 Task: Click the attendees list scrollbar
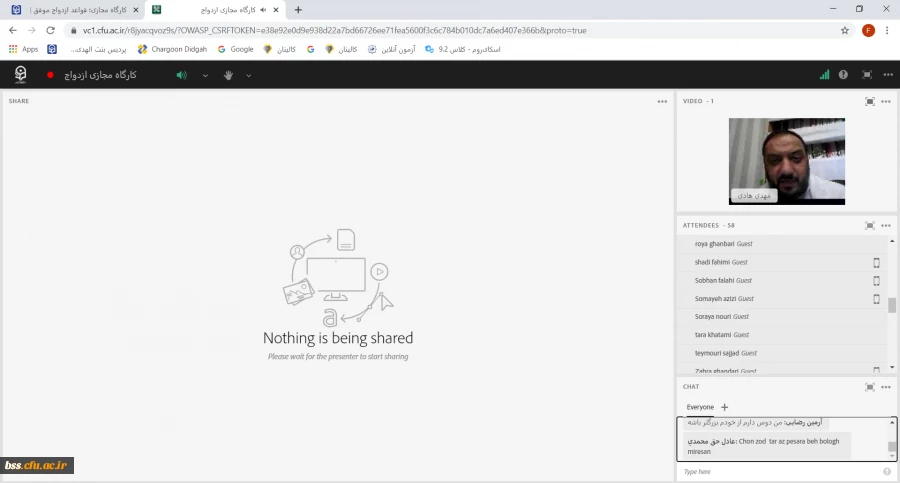[892, 305]
